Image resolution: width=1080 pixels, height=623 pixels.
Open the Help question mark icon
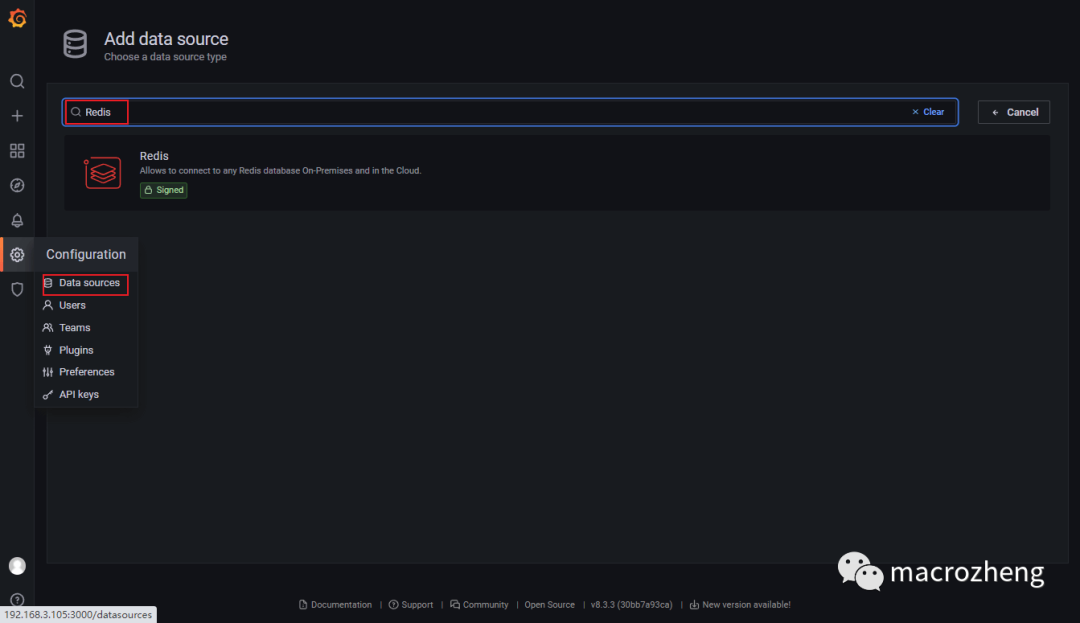(17, 600)
